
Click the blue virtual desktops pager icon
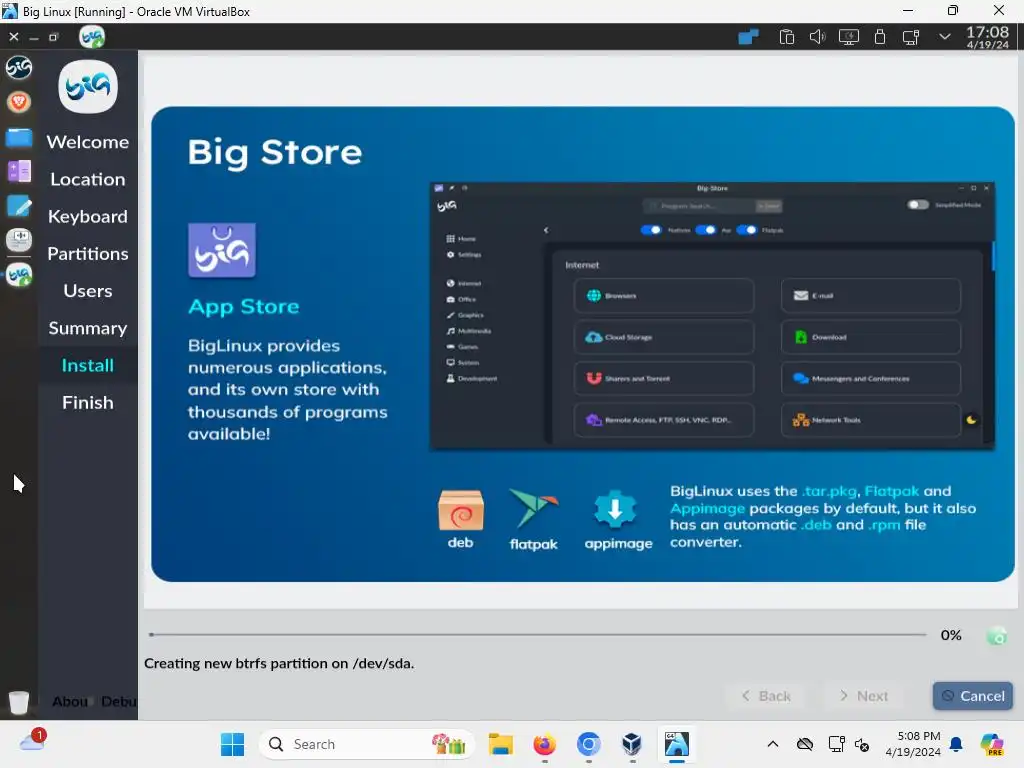[x=748, y=37]
